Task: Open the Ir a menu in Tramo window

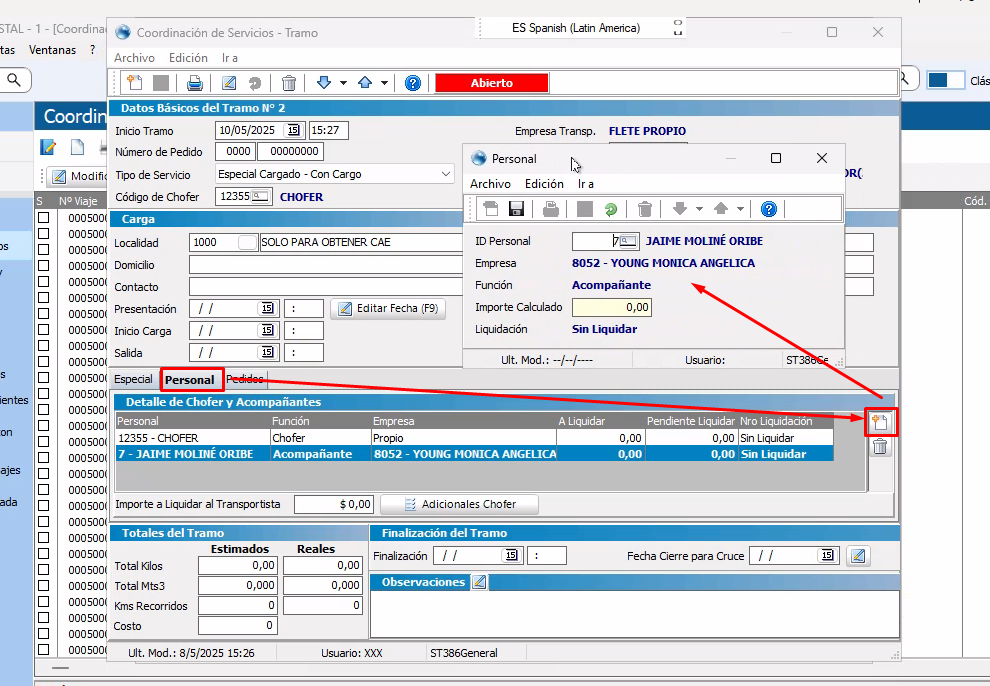Action: pos(230,57)
